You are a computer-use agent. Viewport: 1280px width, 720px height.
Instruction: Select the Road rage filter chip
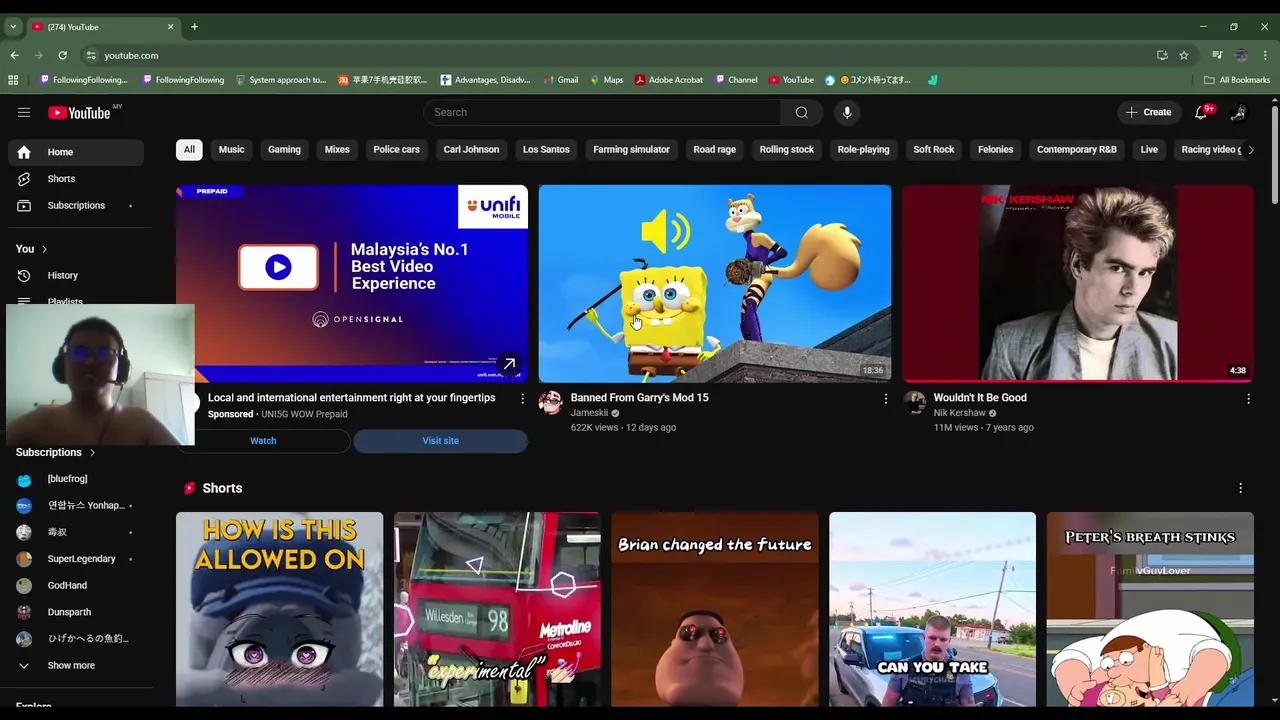click(714, 150)
